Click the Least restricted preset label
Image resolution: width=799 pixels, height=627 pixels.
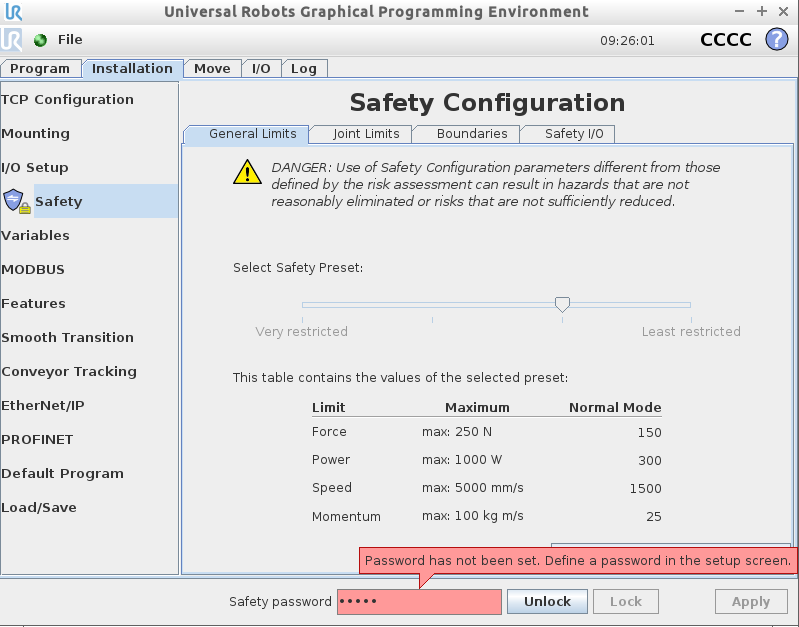691,332
